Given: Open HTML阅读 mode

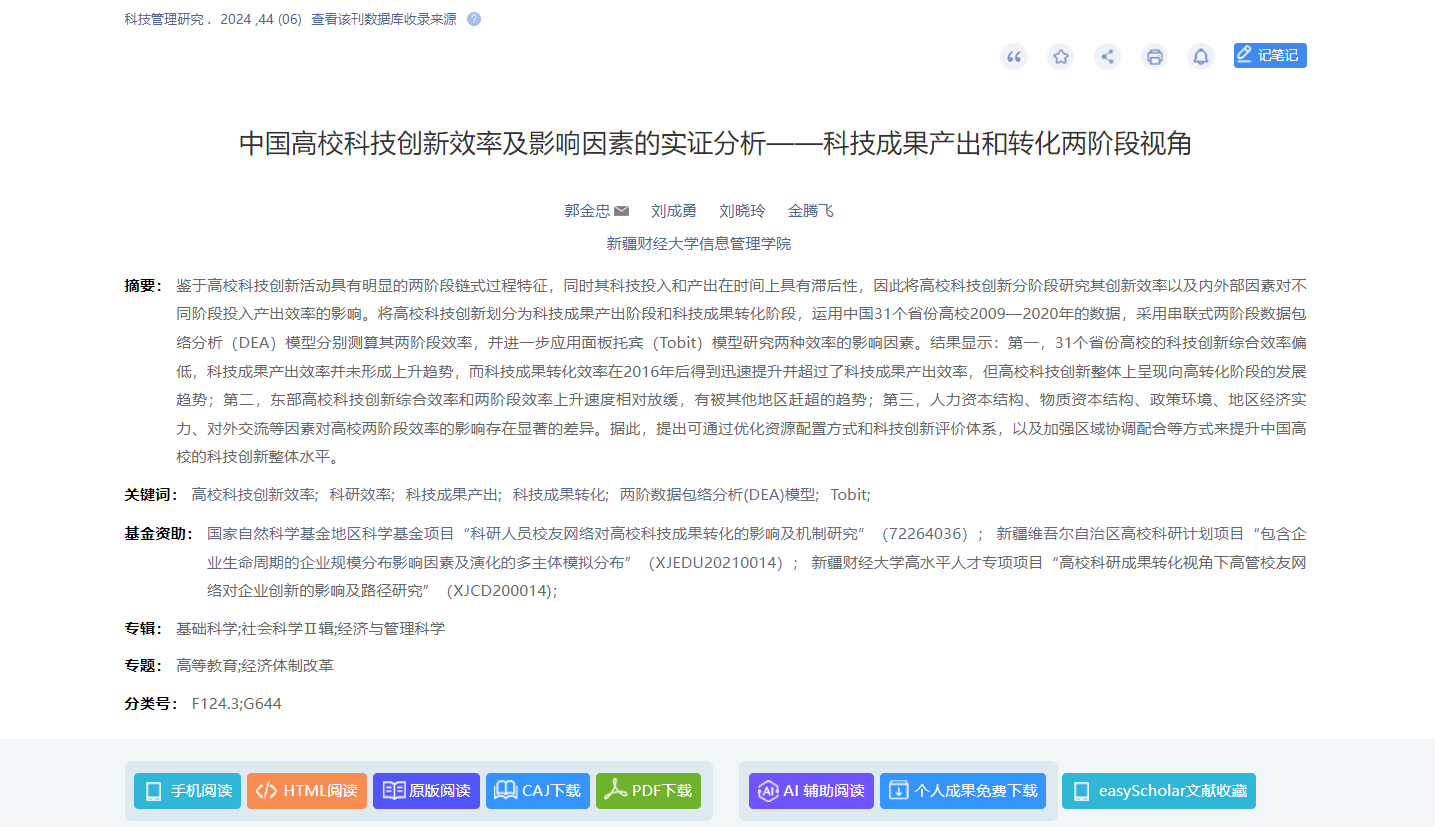Looking at the screenshot, I should 306,790.
